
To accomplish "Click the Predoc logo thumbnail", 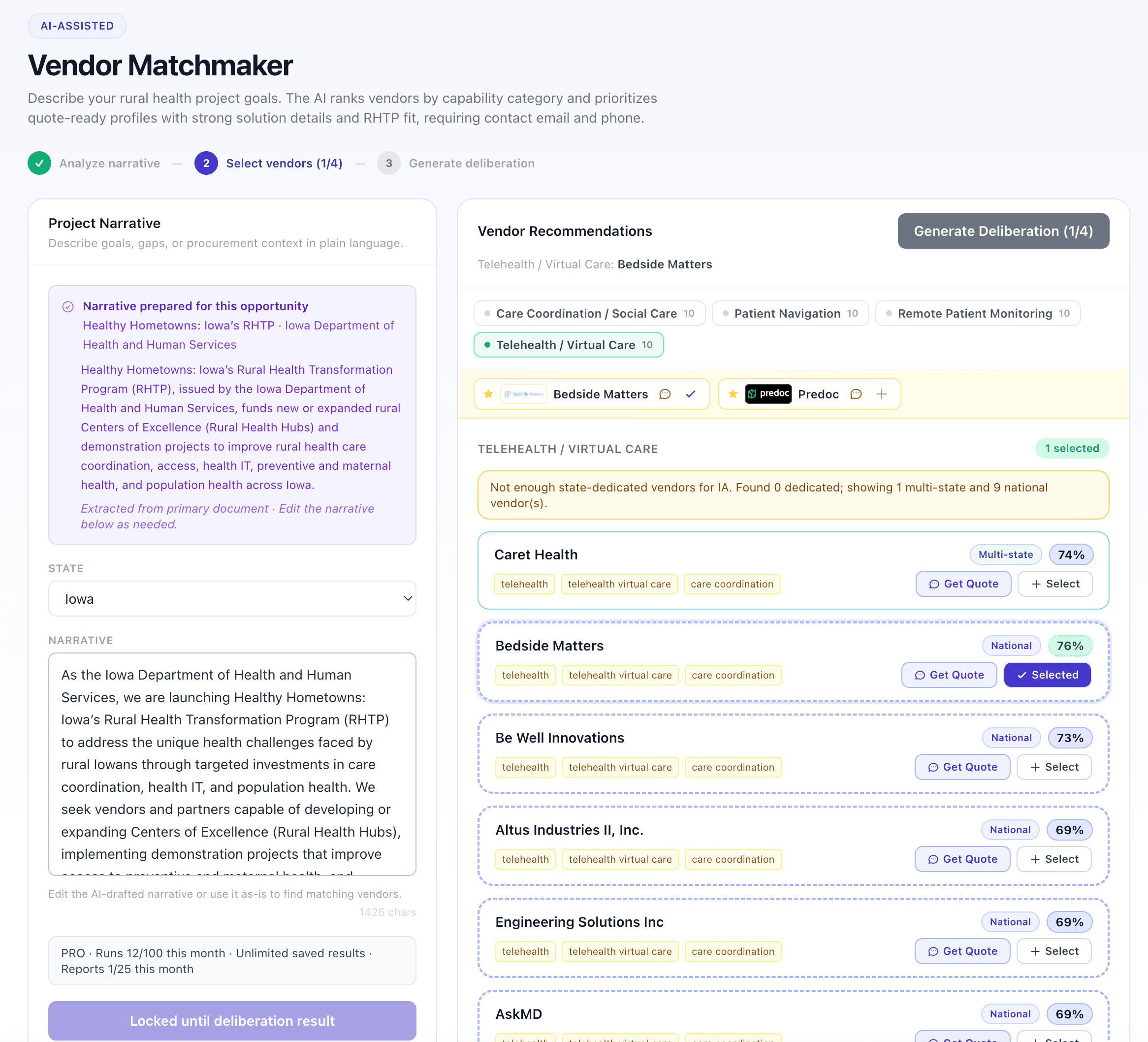I will (768, 393).
